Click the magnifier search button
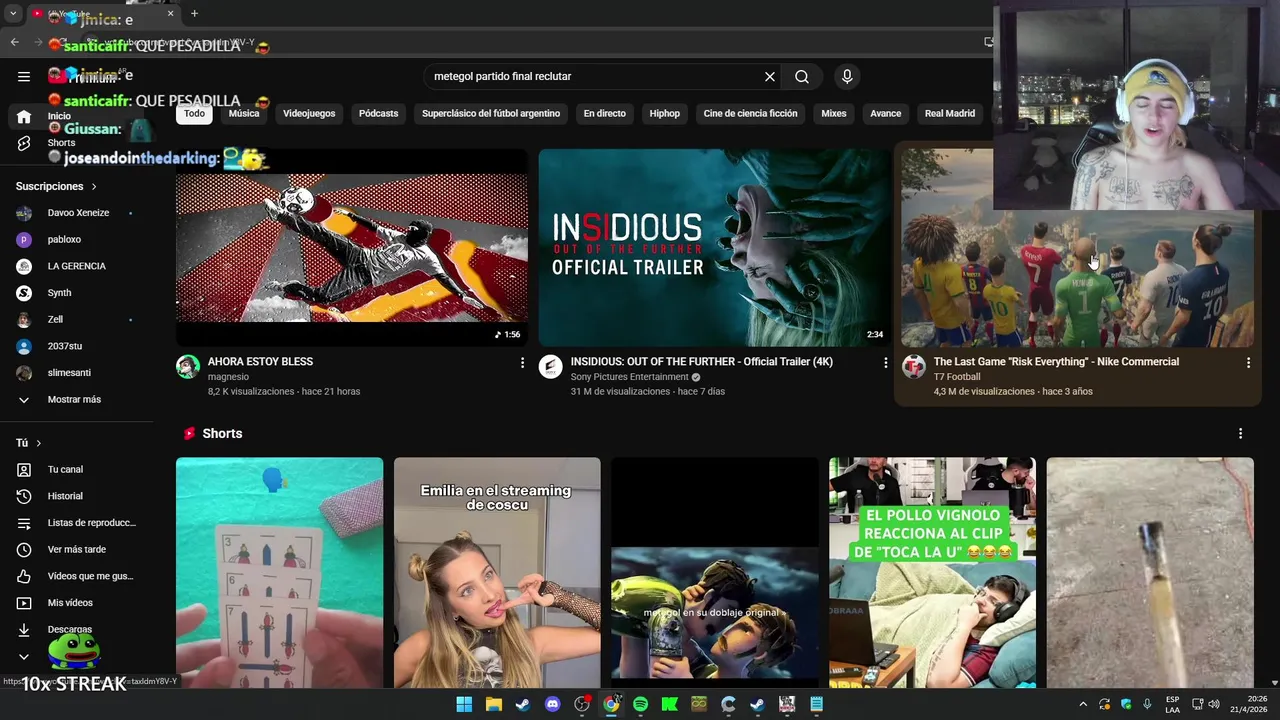The height and width of the screenshot is (720, 1280). pos(802,76)
